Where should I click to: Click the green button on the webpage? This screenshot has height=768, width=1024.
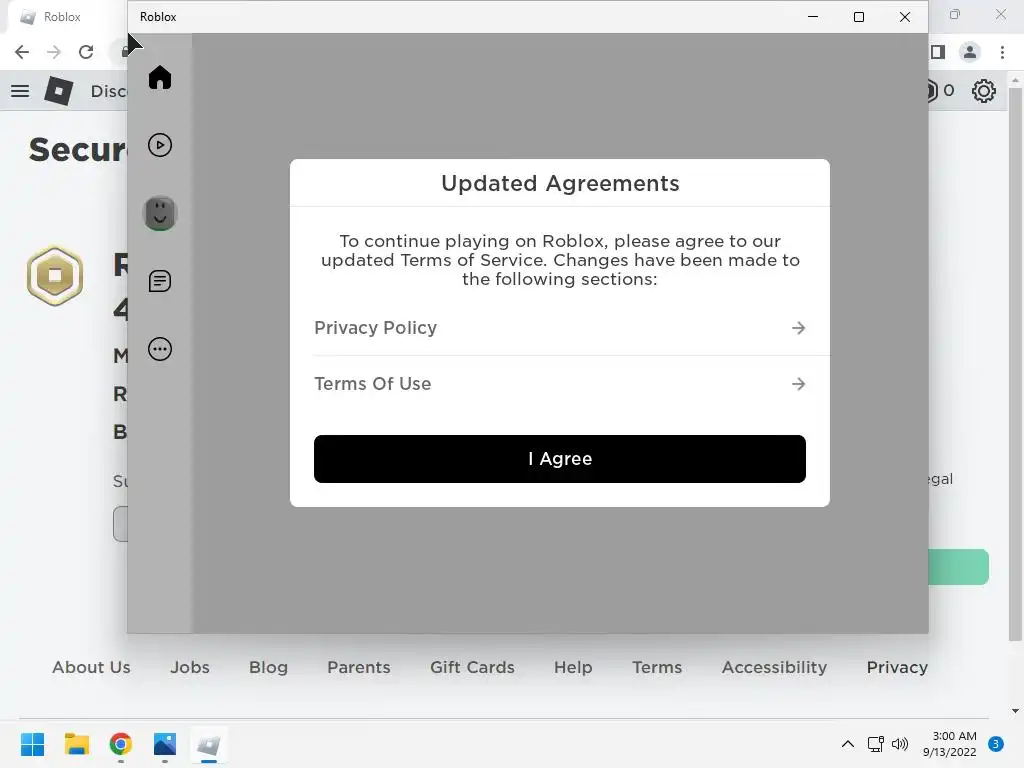(959, 567)
